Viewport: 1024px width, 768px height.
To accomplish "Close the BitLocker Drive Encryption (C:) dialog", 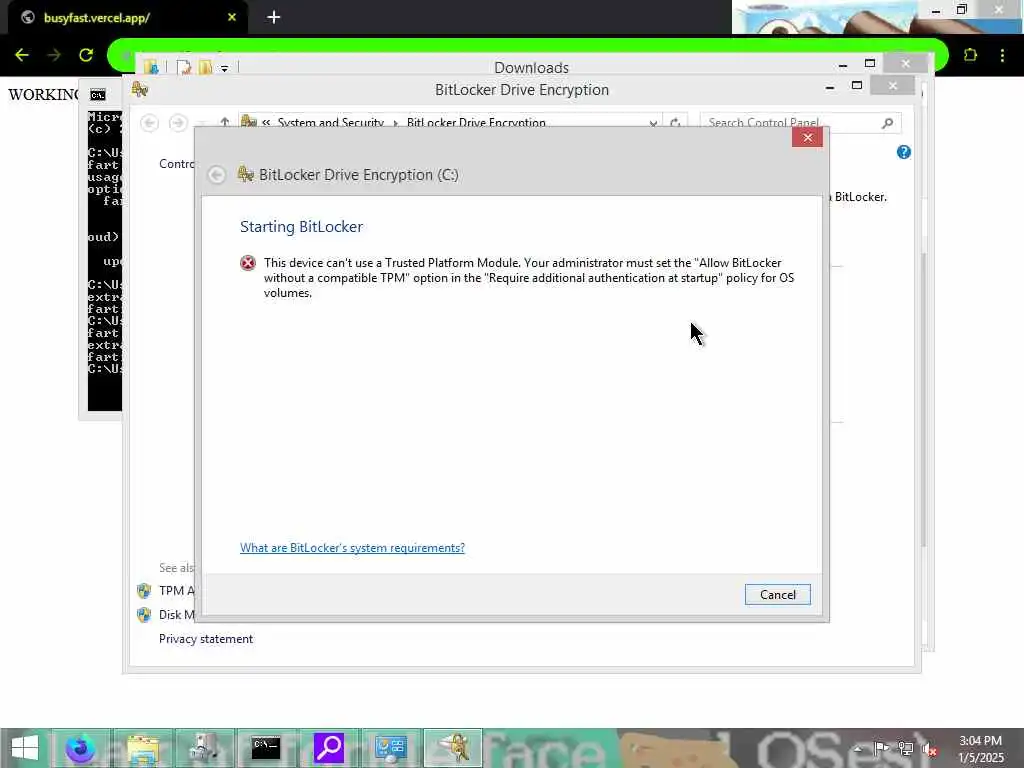I will (x=807, y=137).
